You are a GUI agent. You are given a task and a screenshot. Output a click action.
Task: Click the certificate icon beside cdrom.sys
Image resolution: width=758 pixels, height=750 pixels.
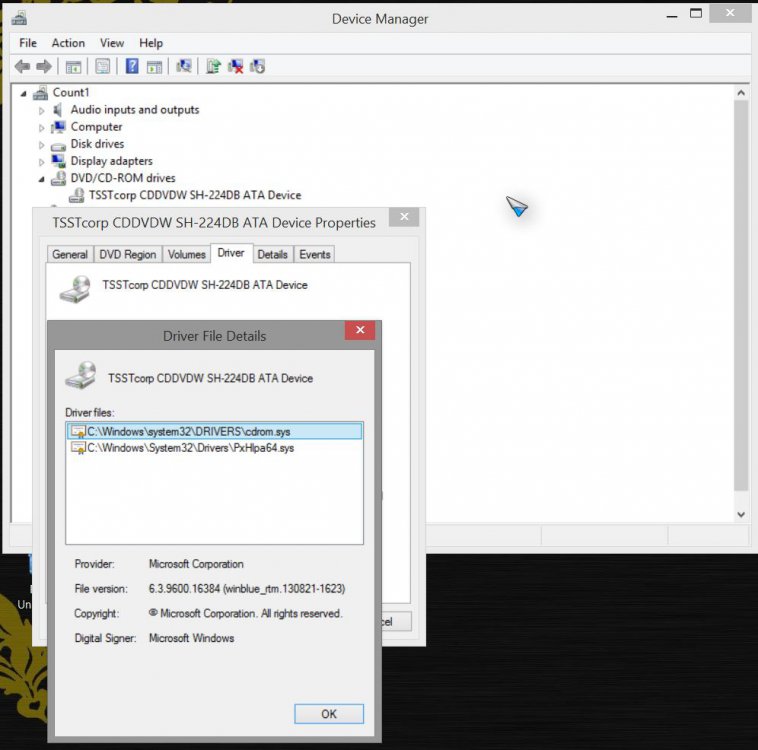coord(78,431)
